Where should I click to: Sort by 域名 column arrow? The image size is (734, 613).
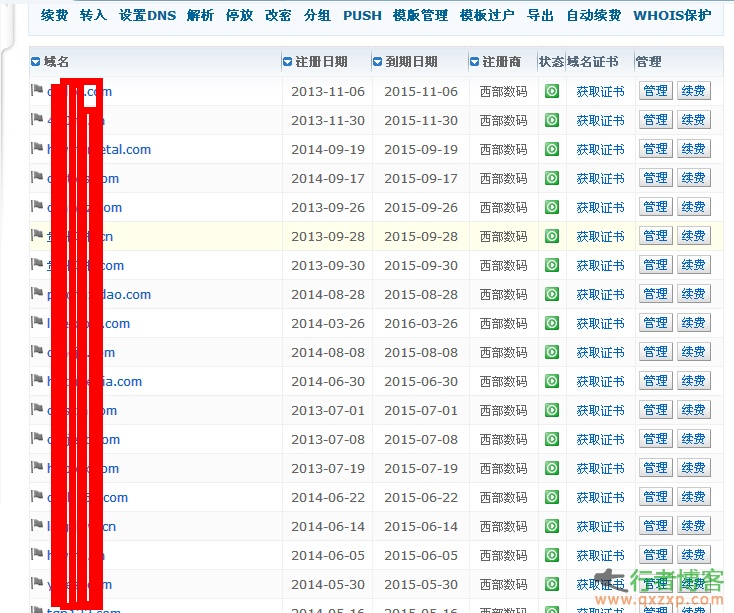[36, 62]
